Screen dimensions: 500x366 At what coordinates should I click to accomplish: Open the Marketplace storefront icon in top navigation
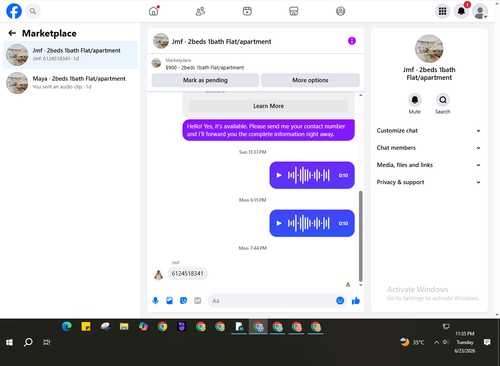[294, 11]
